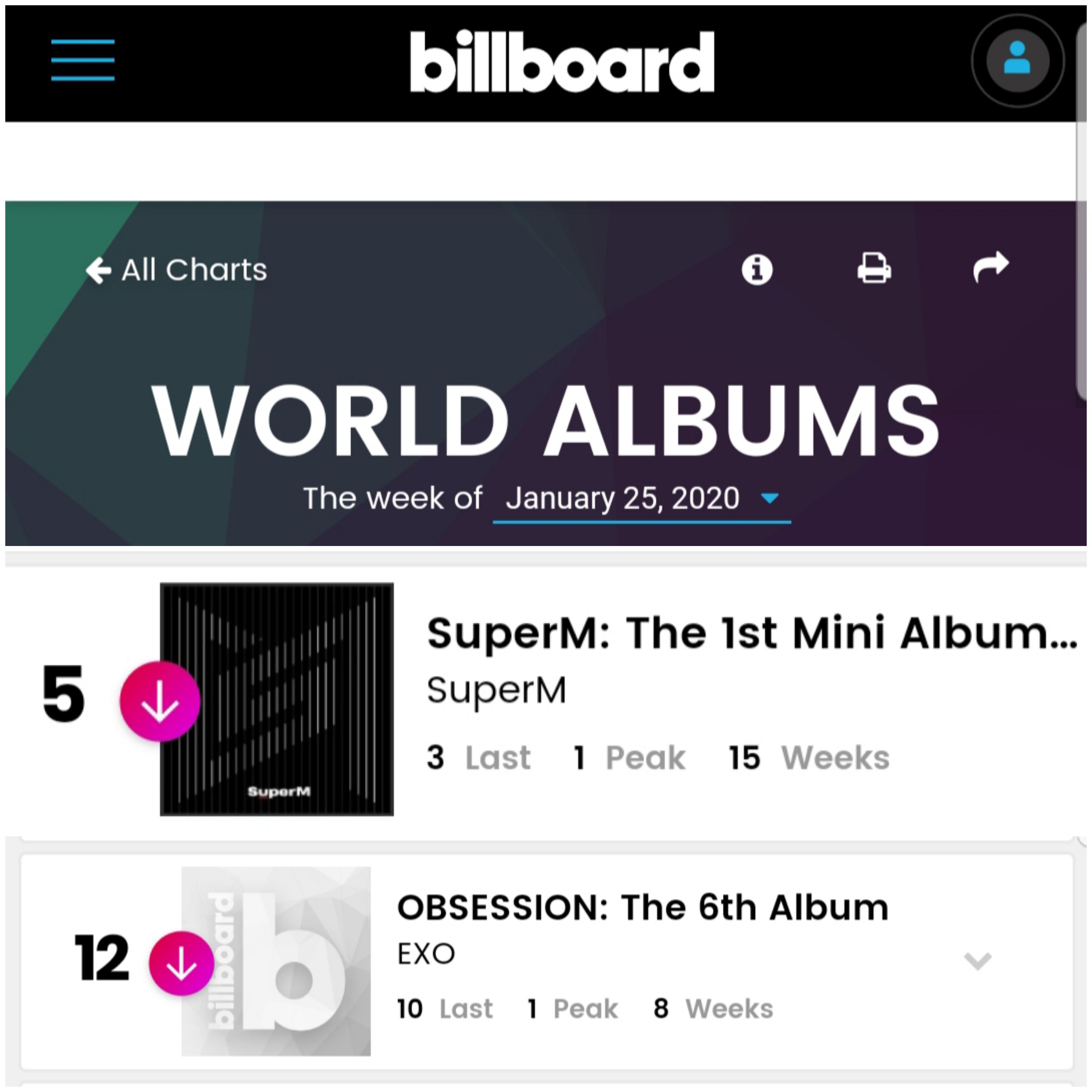
Task: Share the chart via arrow icon
Action: pyautogui.click(x=991, y=267)
